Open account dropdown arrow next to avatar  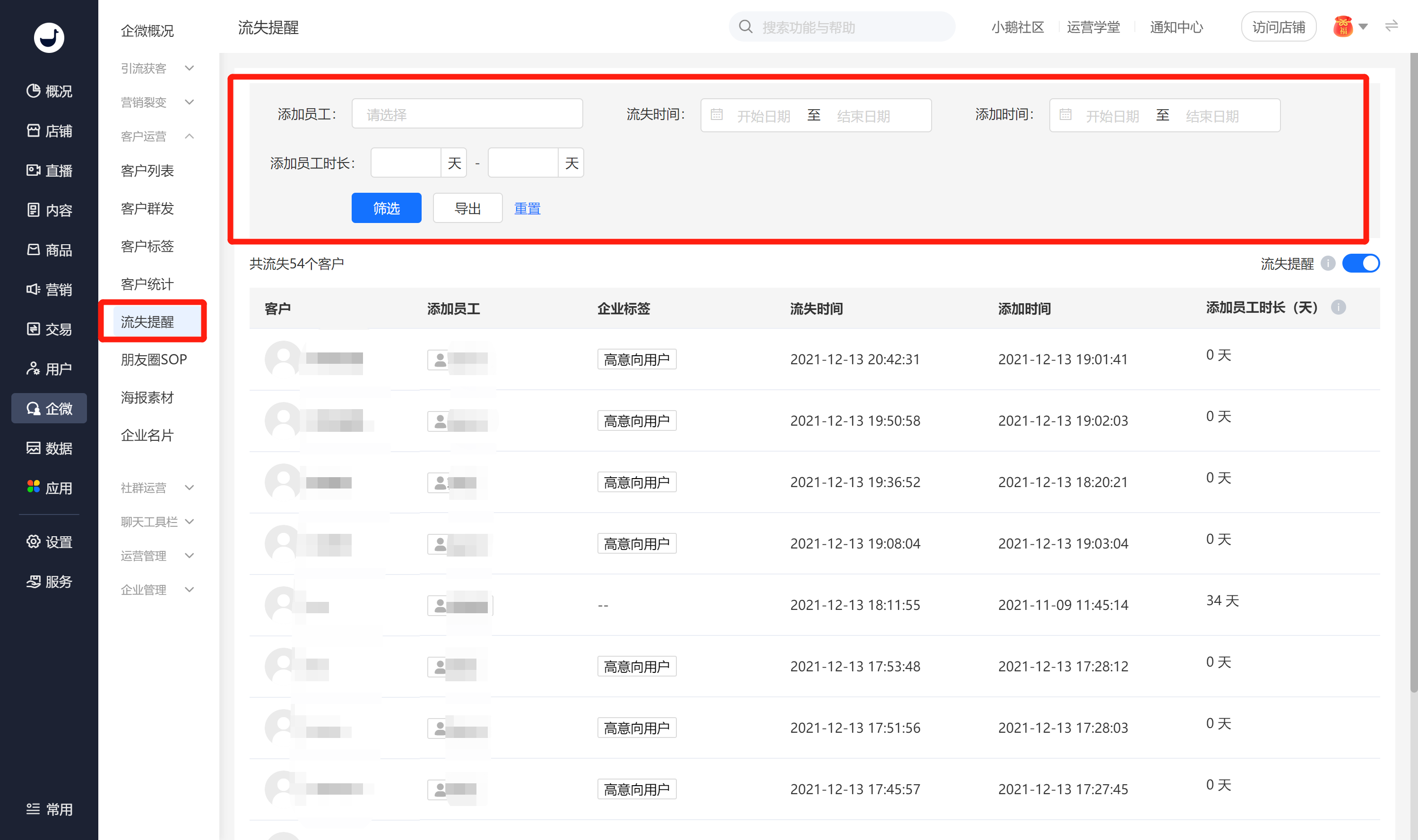tap(1364, 26)
